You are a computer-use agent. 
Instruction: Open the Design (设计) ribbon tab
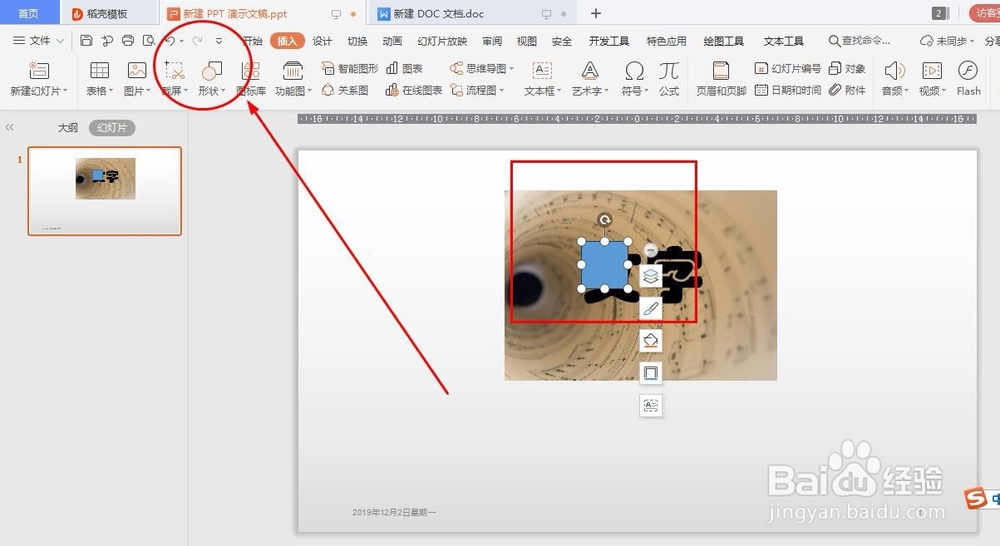tap(322, 41)
